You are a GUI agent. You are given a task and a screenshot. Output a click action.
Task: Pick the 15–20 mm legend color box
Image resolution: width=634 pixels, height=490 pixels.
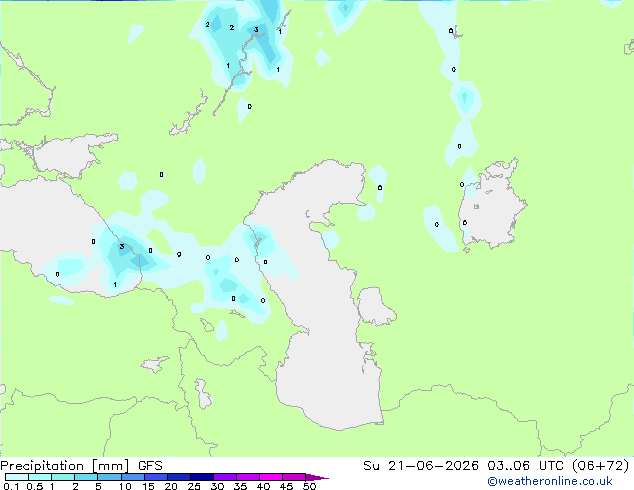click(156, 477)
